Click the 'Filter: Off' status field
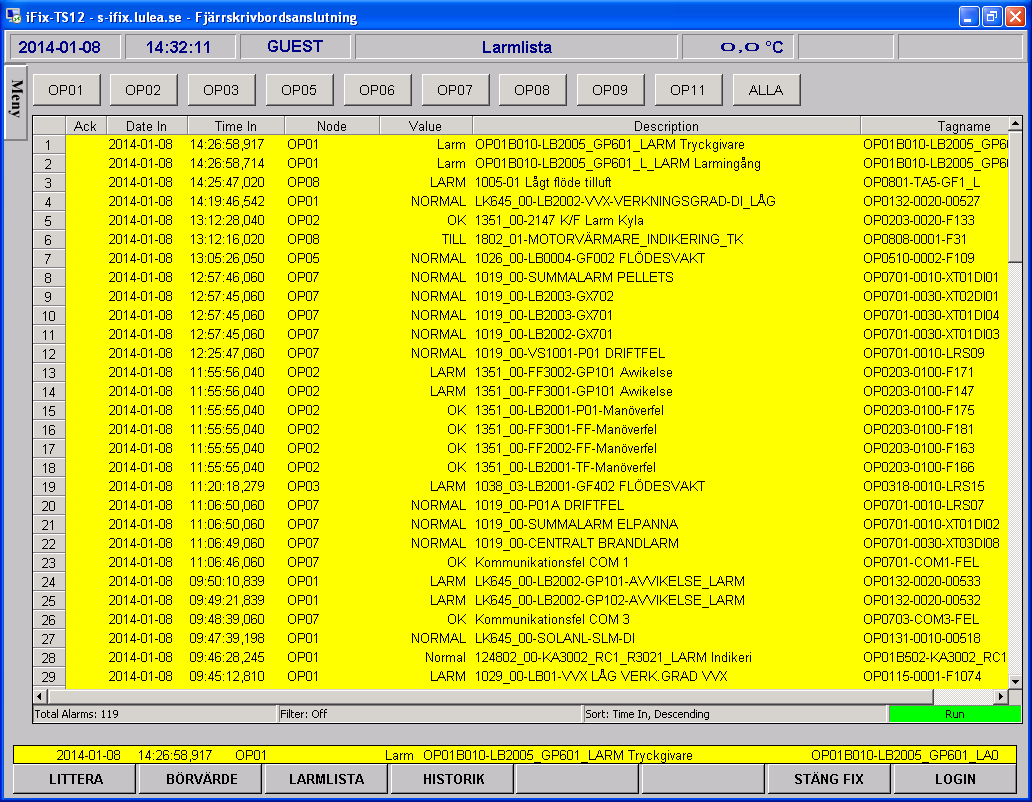 pyautogui.click(x=430, y=714)
